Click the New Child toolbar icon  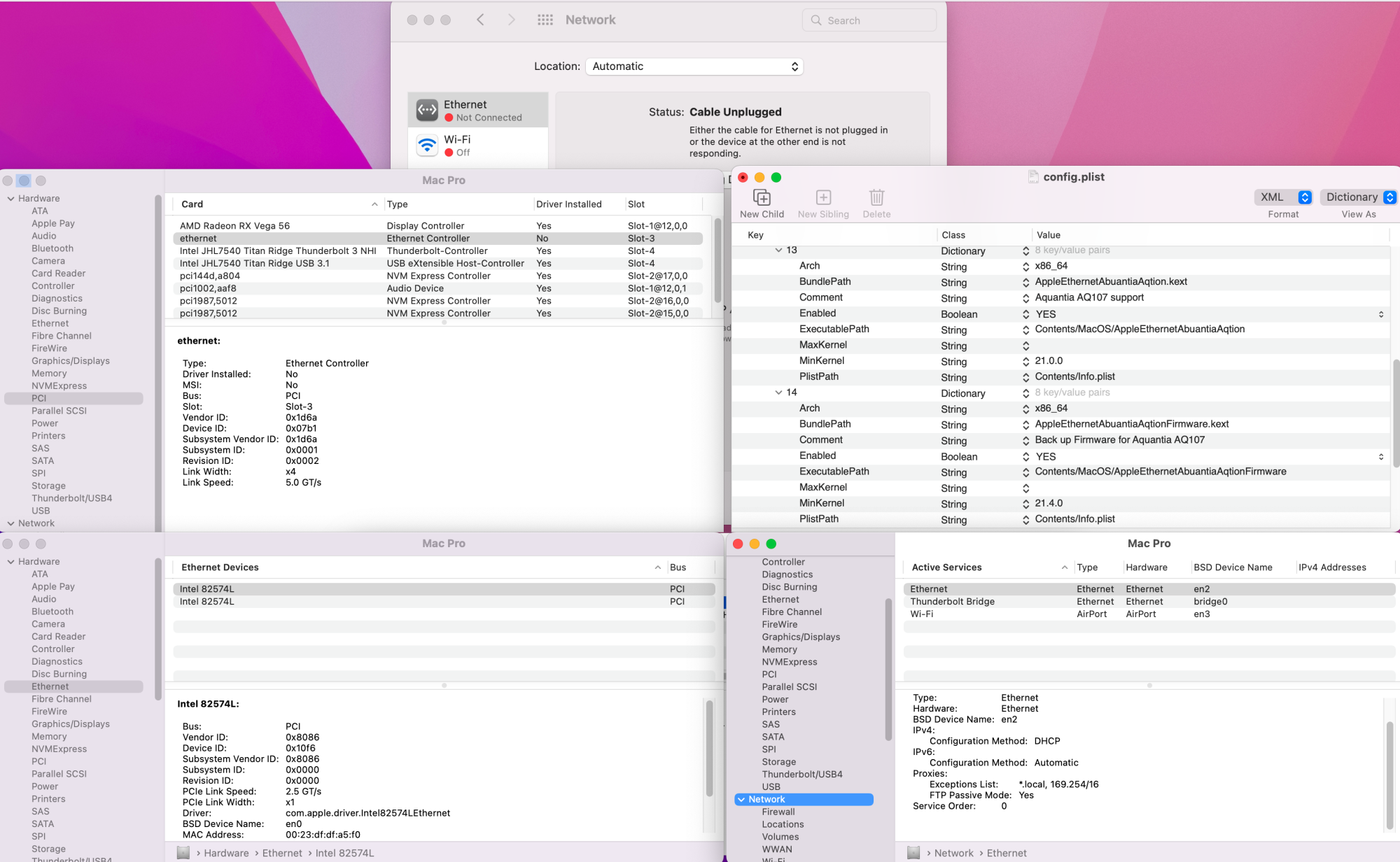tap(762, 197)
